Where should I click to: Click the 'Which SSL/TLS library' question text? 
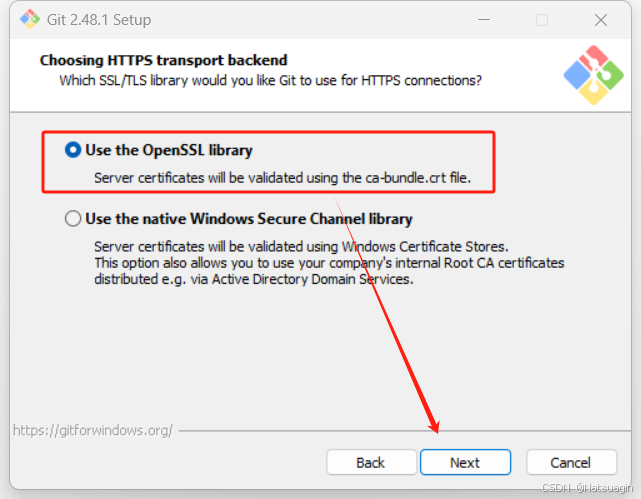[x=271, y=80]
